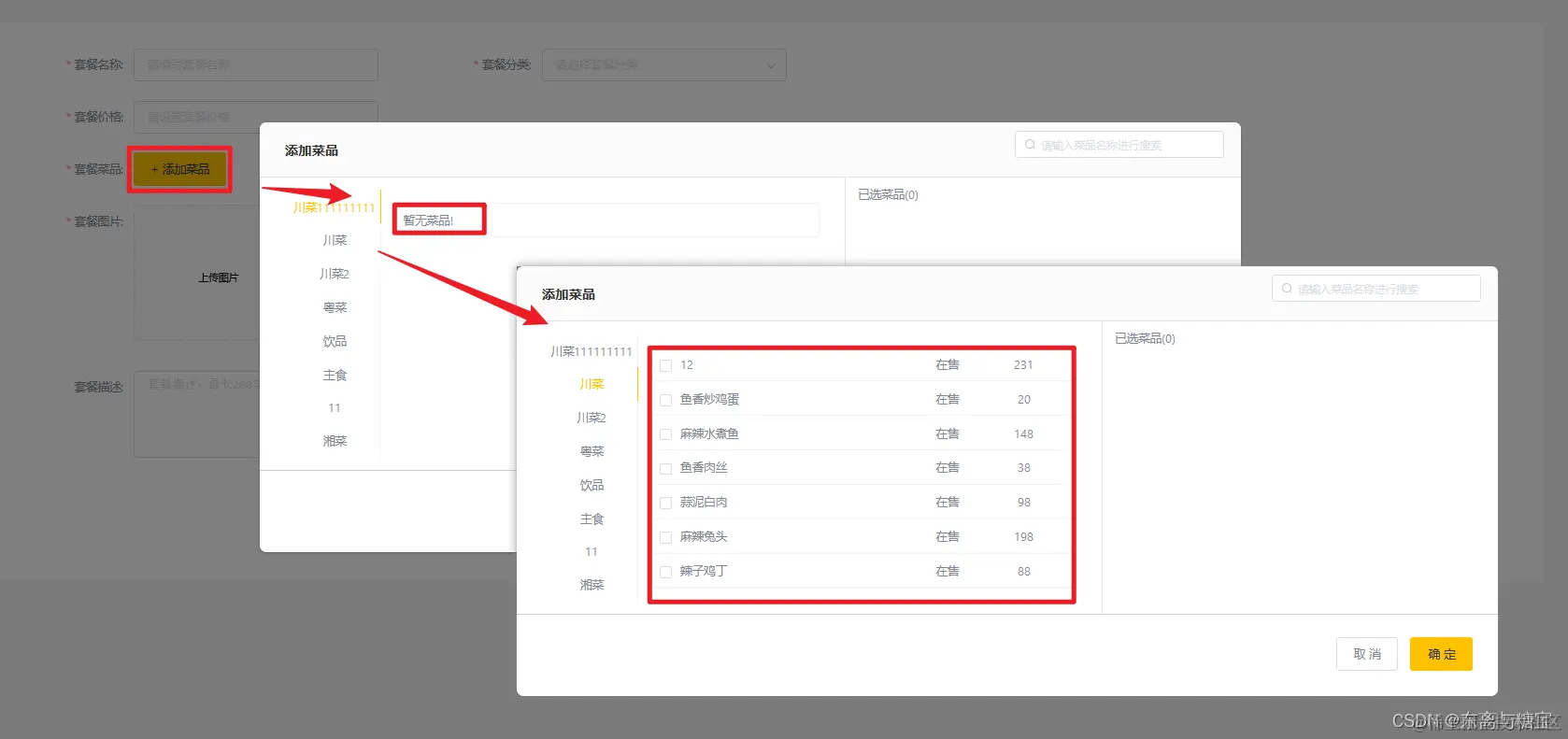This screenshot has height=739, width=1568.
Task: Select 川菜 category in back dialog
Action: point(335,240)
